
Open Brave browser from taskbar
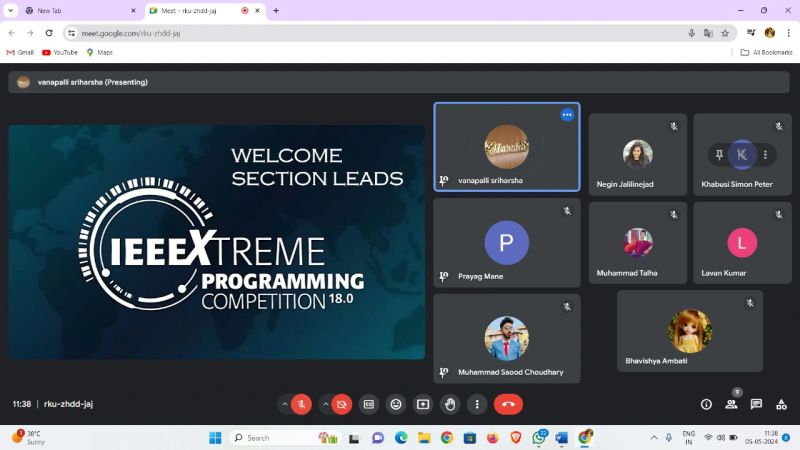coord(516,438)
